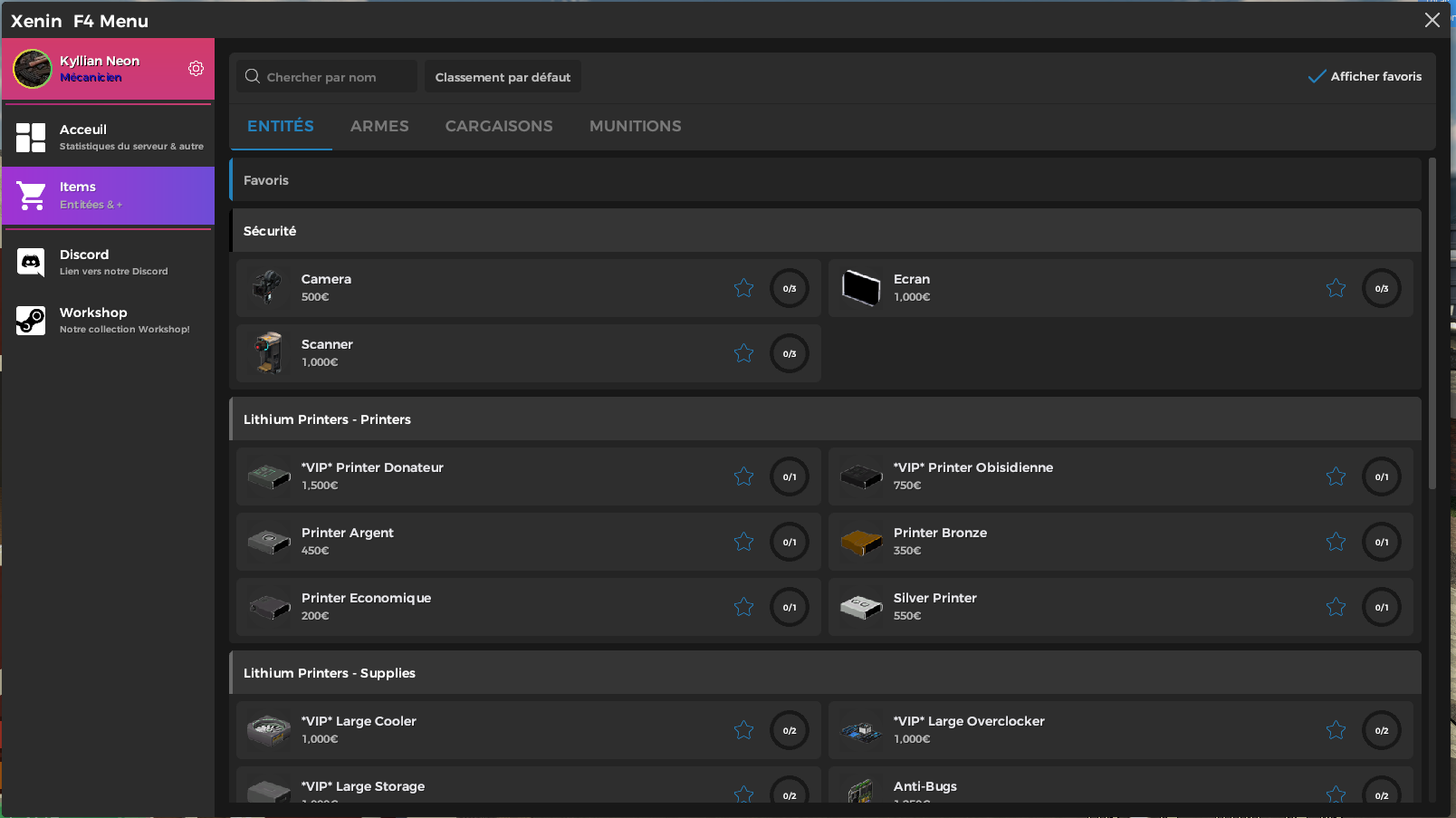Click Chercher par nom search field
The height and width of the screenshot is (818, 1456).
pyautogui.click(x=328, y=77)
